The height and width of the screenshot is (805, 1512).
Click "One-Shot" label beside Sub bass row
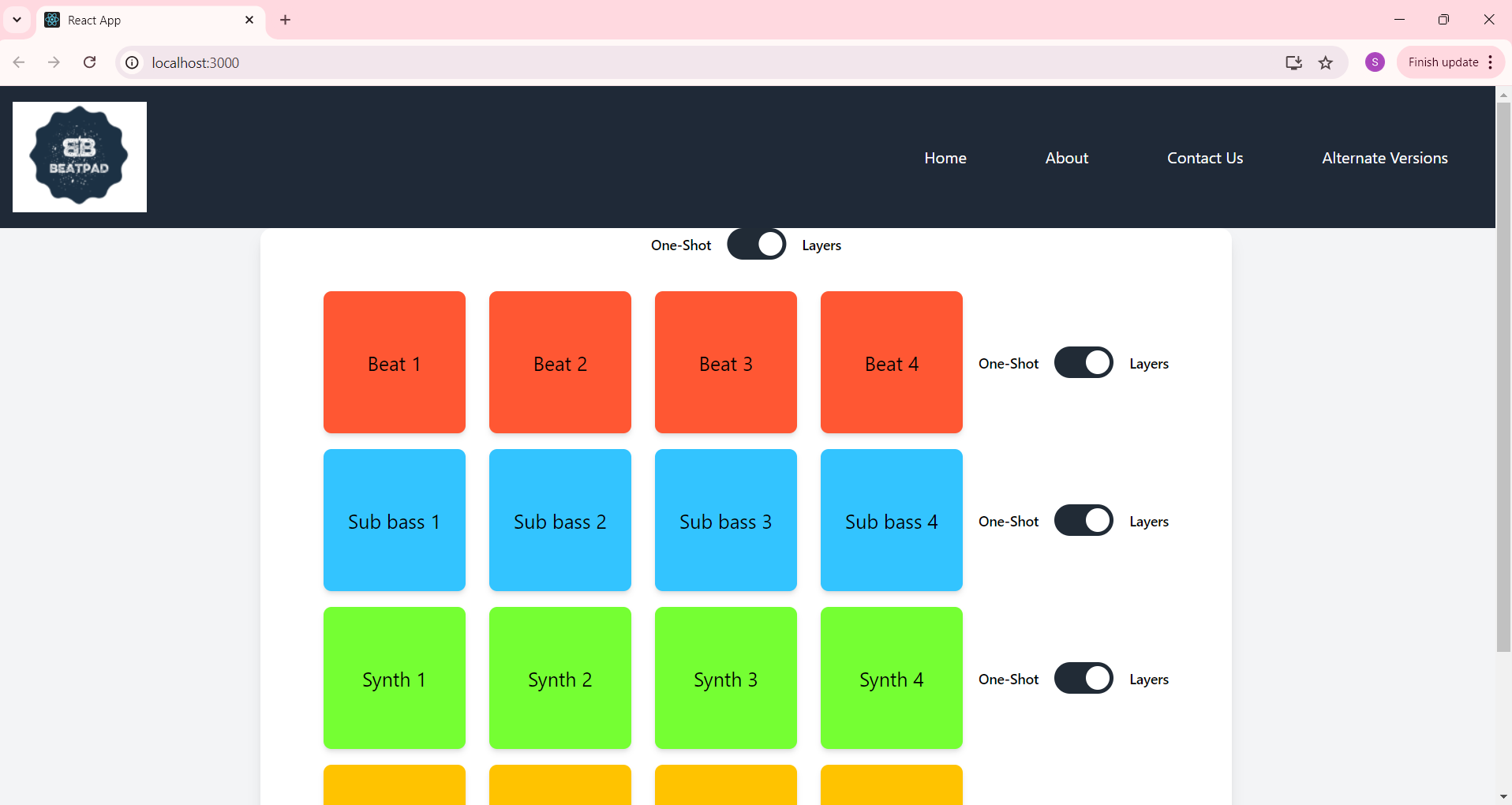point(1009,522)
